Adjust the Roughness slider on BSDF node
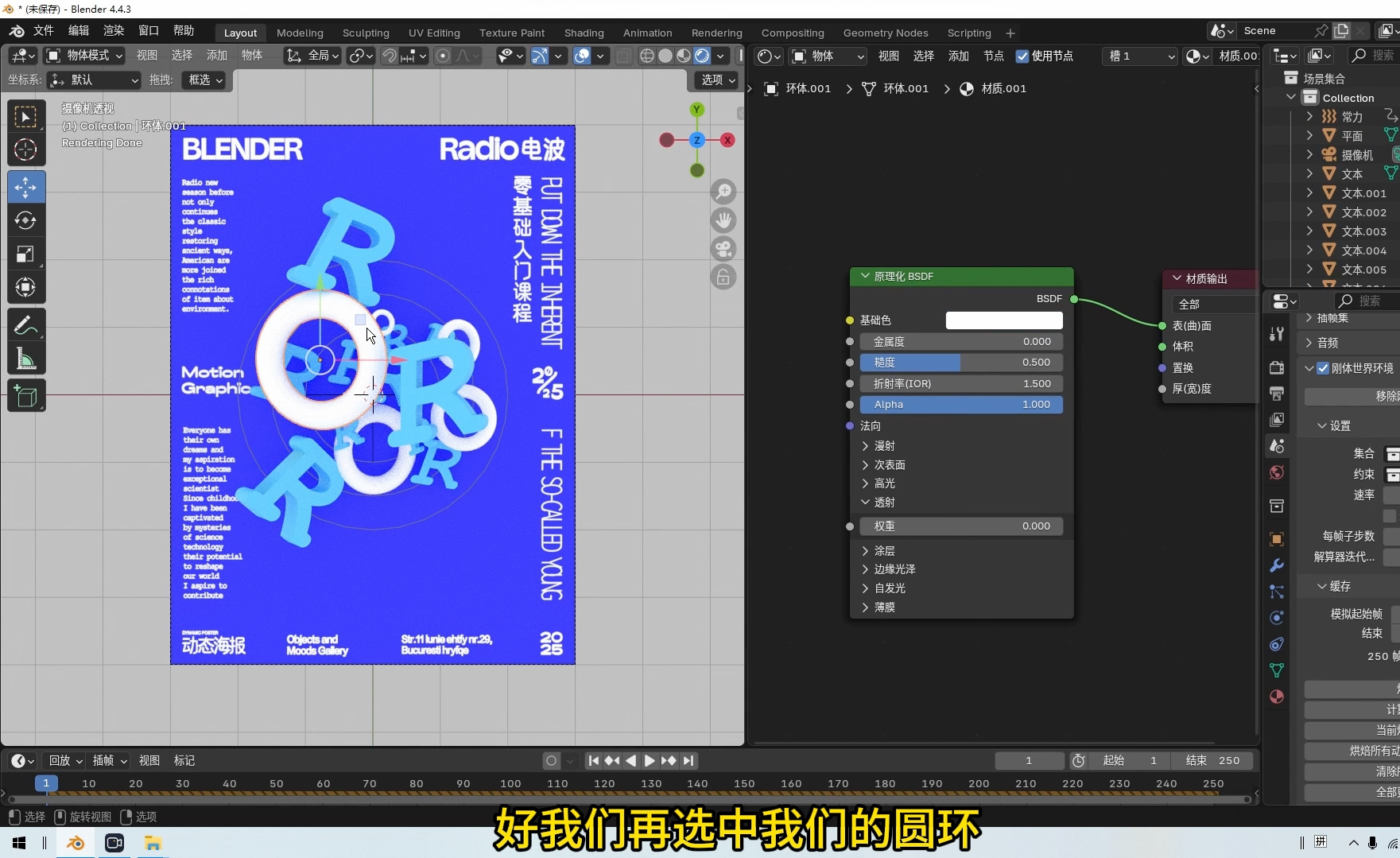 click(x=961, y=363)
